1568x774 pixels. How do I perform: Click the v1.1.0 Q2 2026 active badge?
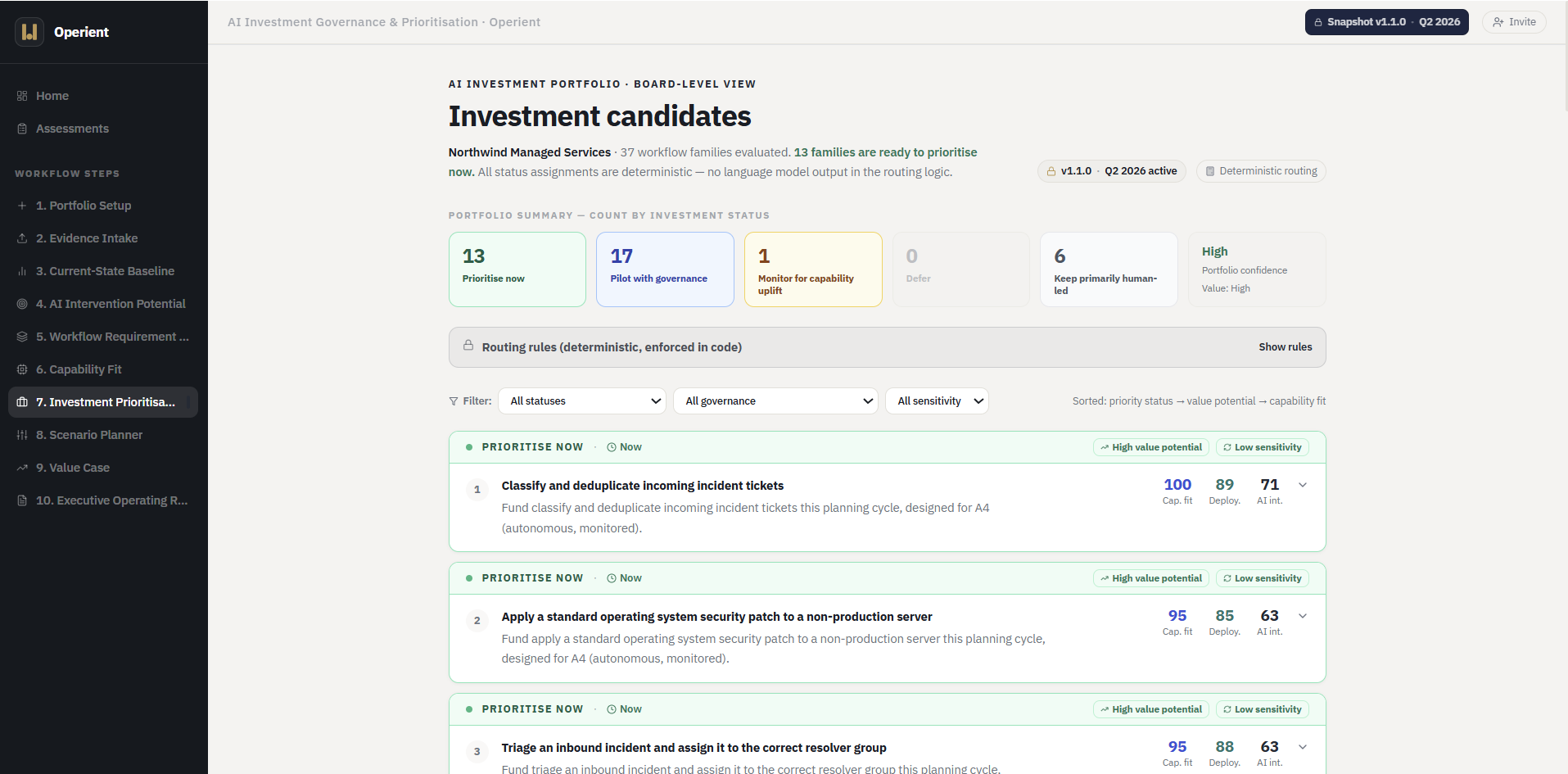[1112, 171]
